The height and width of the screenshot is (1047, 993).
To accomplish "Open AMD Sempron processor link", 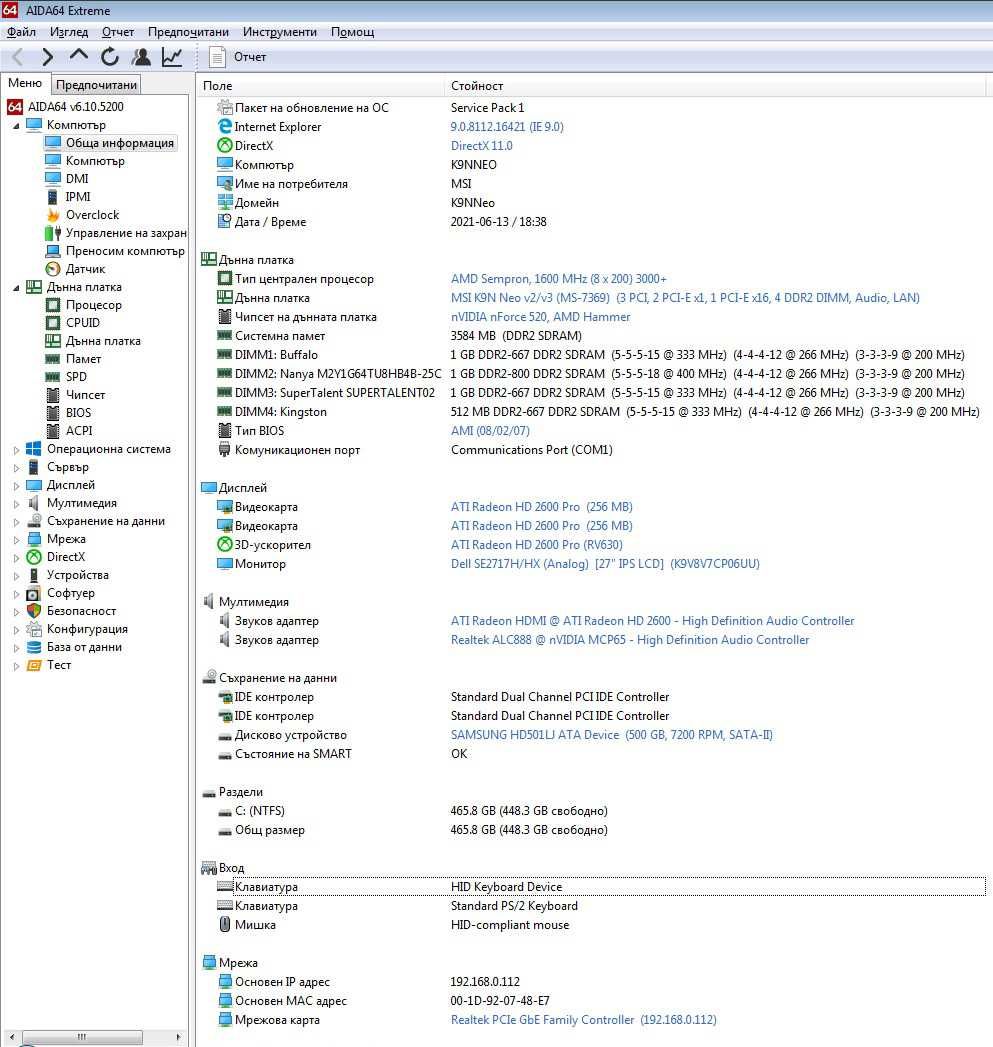I will tap(558, 279).
